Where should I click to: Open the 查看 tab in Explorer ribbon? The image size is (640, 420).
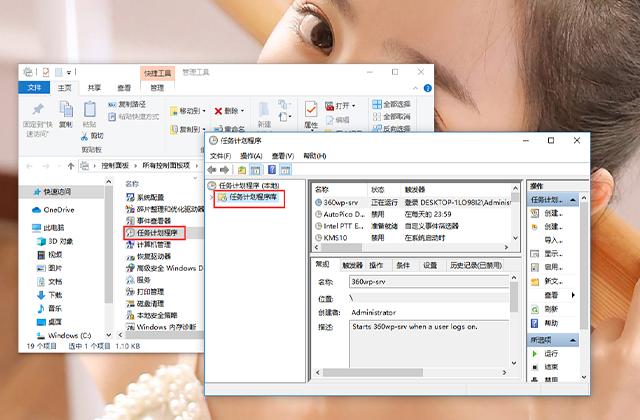coord(124,88)
